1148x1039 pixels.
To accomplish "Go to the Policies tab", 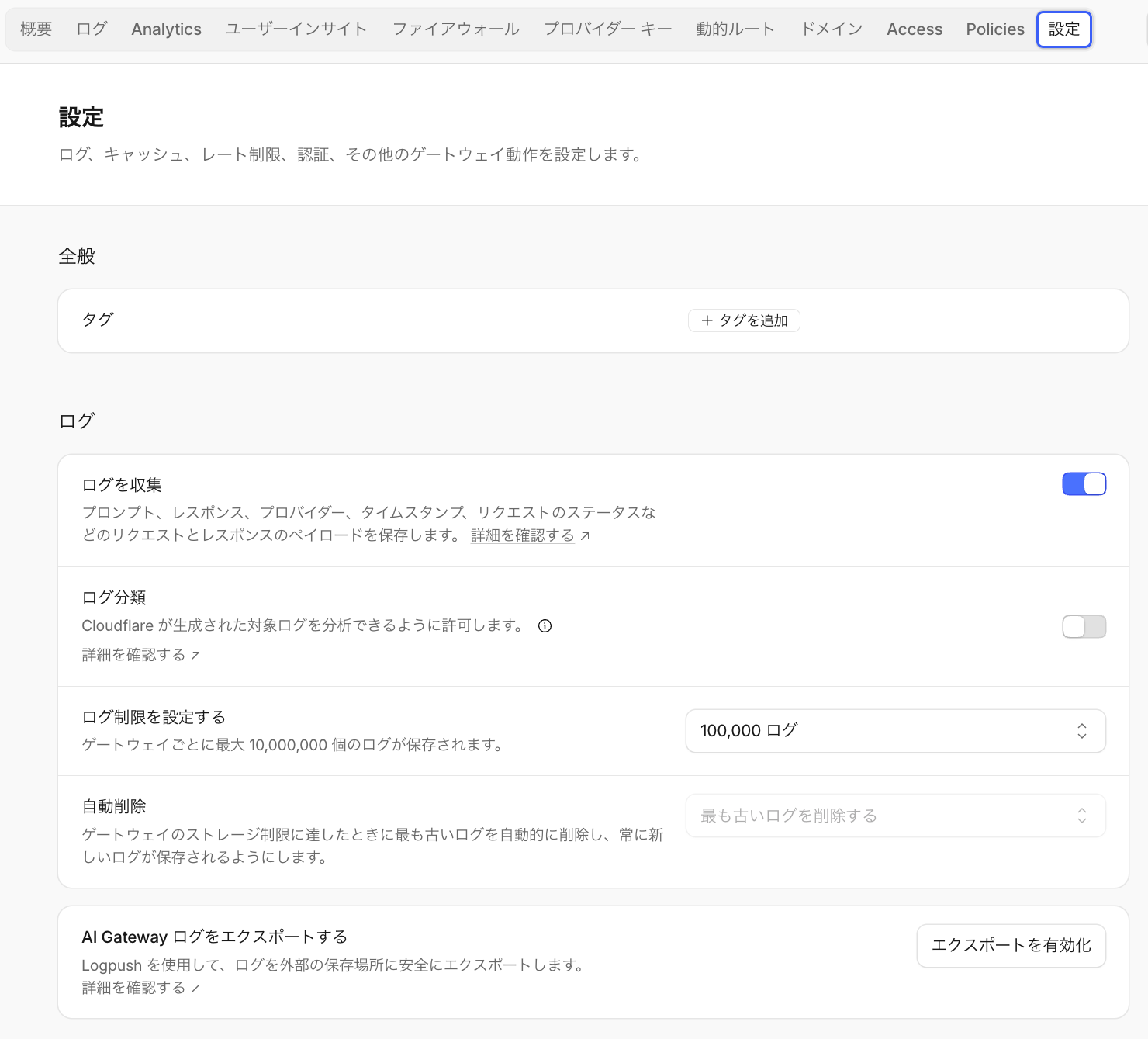I will (995, 29).
